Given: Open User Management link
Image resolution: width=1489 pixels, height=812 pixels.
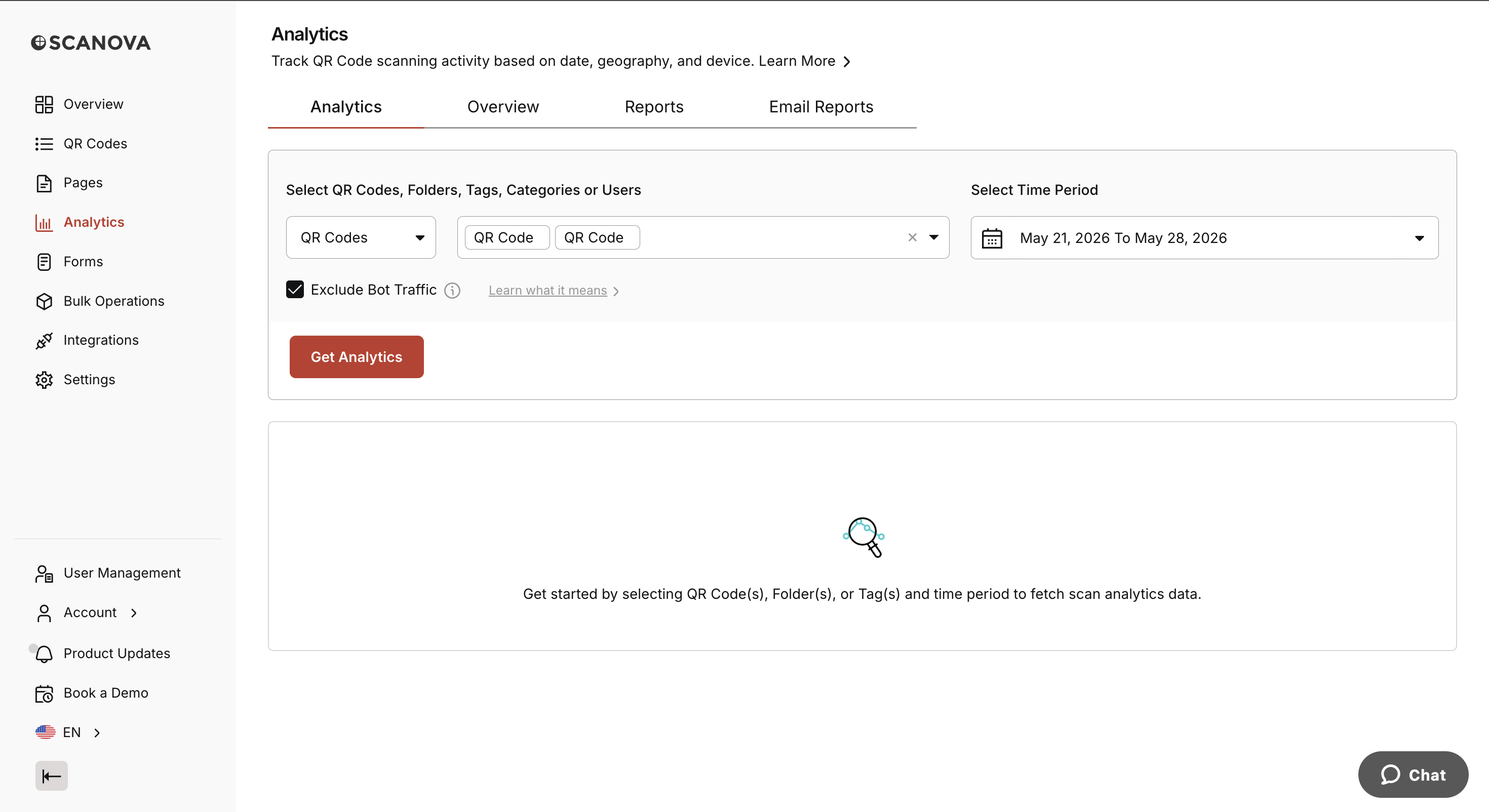Looking at the screenshot, I should click(x=122, y=574).
